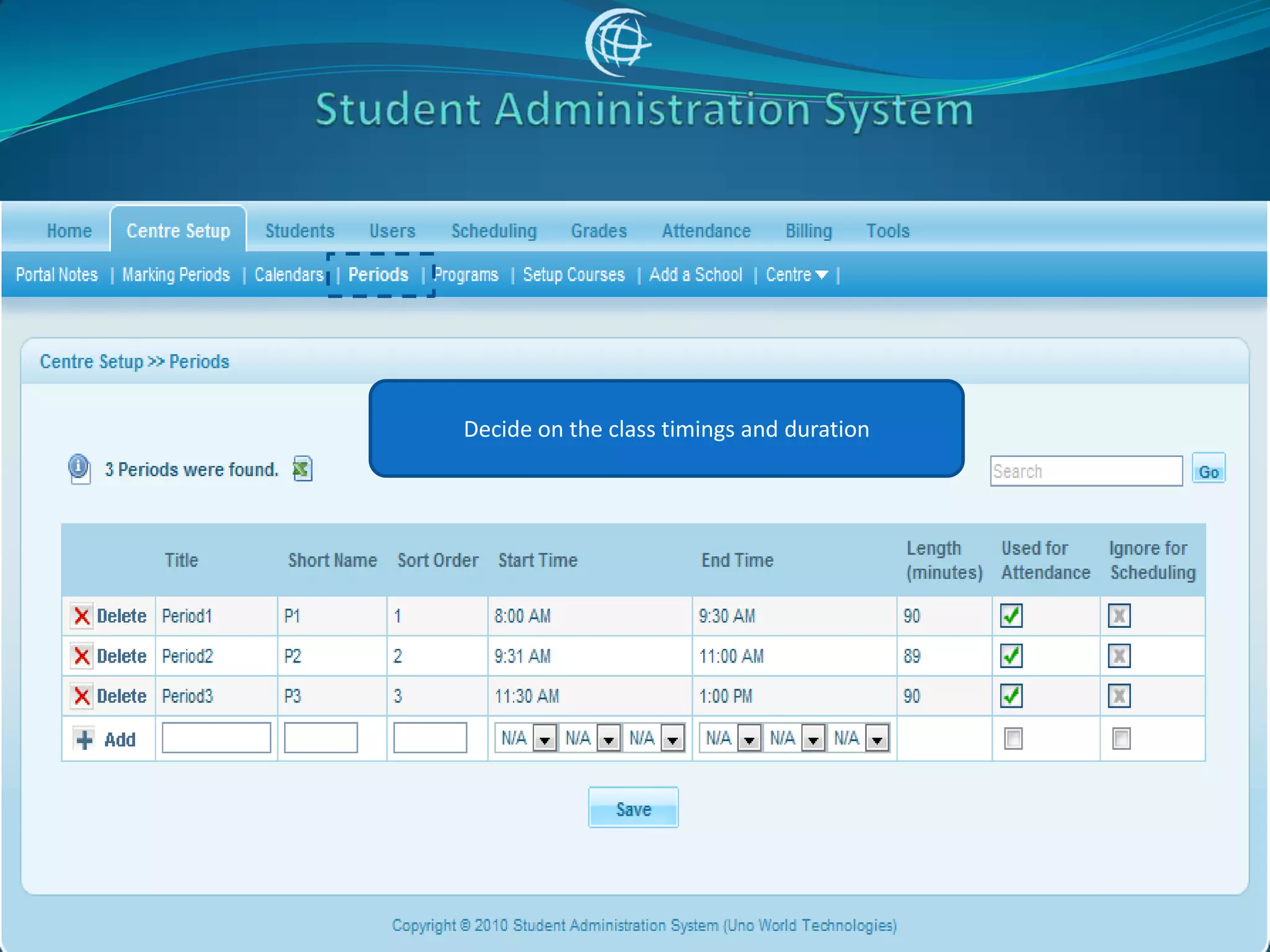This screenshot has width=1270, height=952.
Task: Click the red X icon for Period3
Action: click(81, 696)
